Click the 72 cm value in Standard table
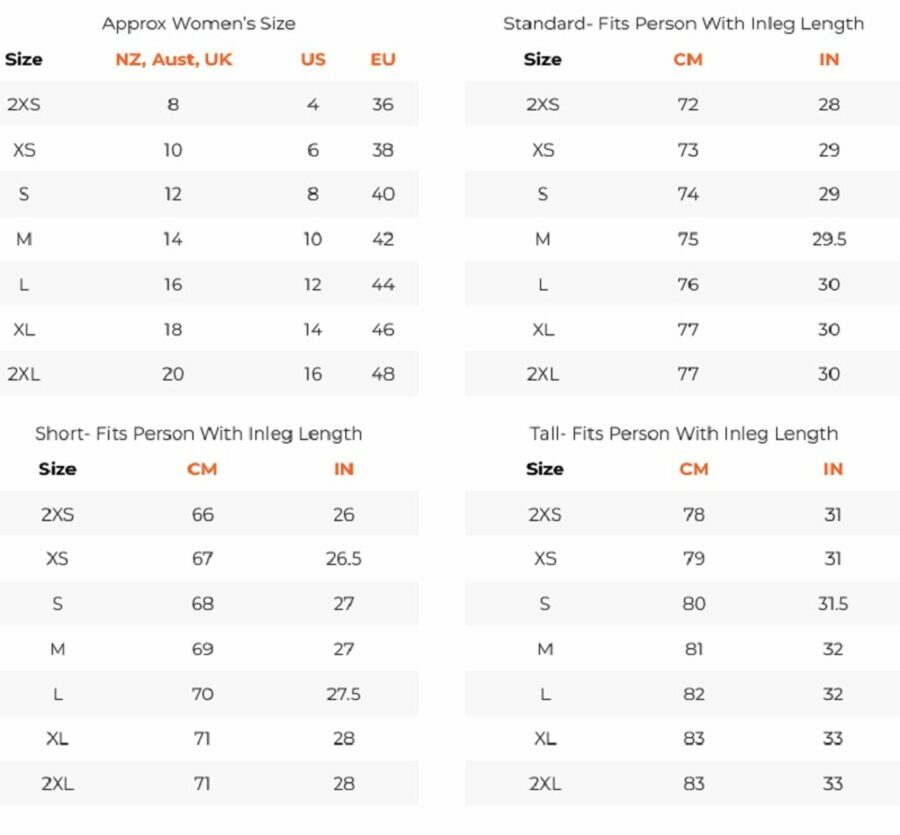 click(x=688, y=104)
